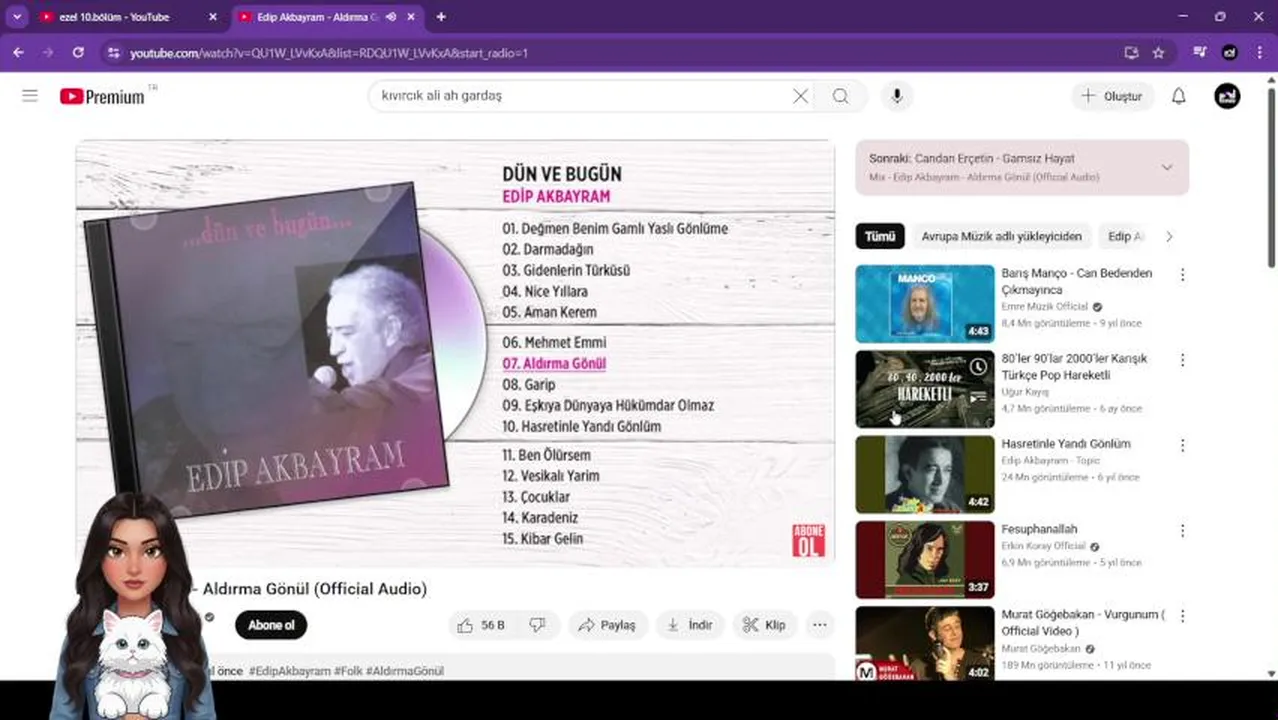Dislike the video with thumbs down
Image resolution: width=1278 pixels, height=720 pixels.
pyautogui.click(x=537, y=625)
